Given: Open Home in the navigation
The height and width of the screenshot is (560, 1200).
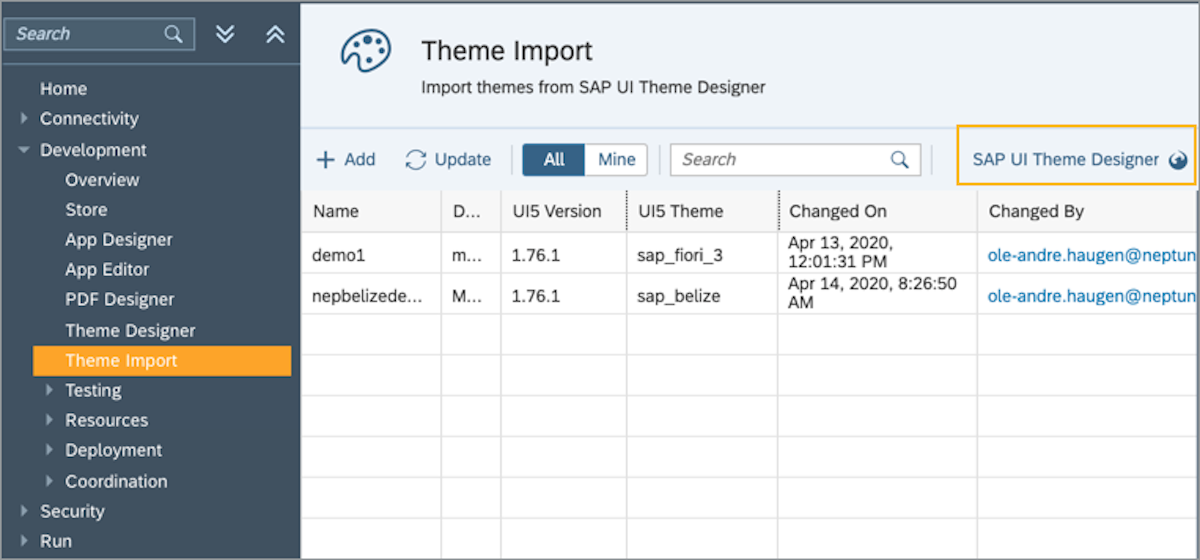Looking at the screenshot, I should [63, 89].
